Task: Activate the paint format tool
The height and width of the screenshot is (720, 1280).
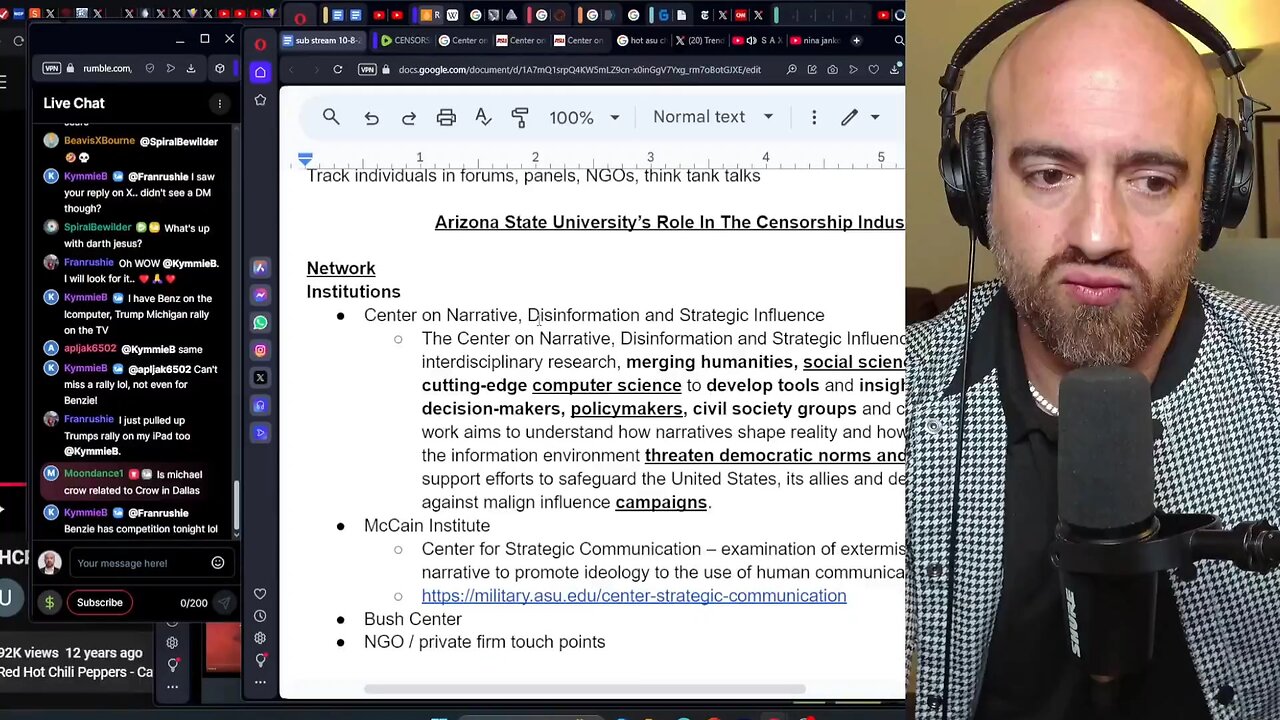Action: [520, 117]
